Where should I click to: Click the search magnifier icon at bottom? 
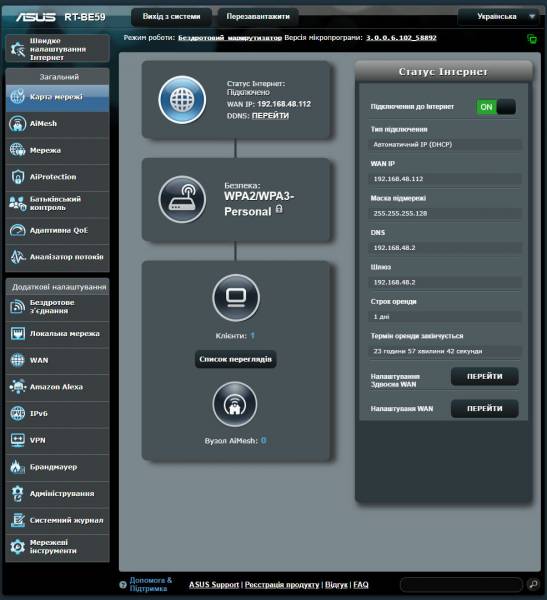533,584
